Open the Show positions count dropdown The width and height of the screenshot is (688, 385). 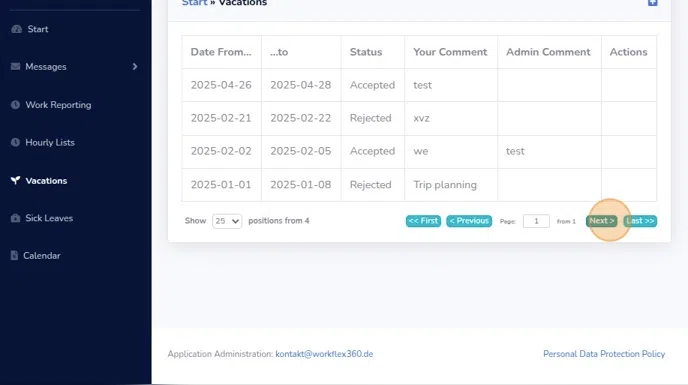tap(227, 221)
